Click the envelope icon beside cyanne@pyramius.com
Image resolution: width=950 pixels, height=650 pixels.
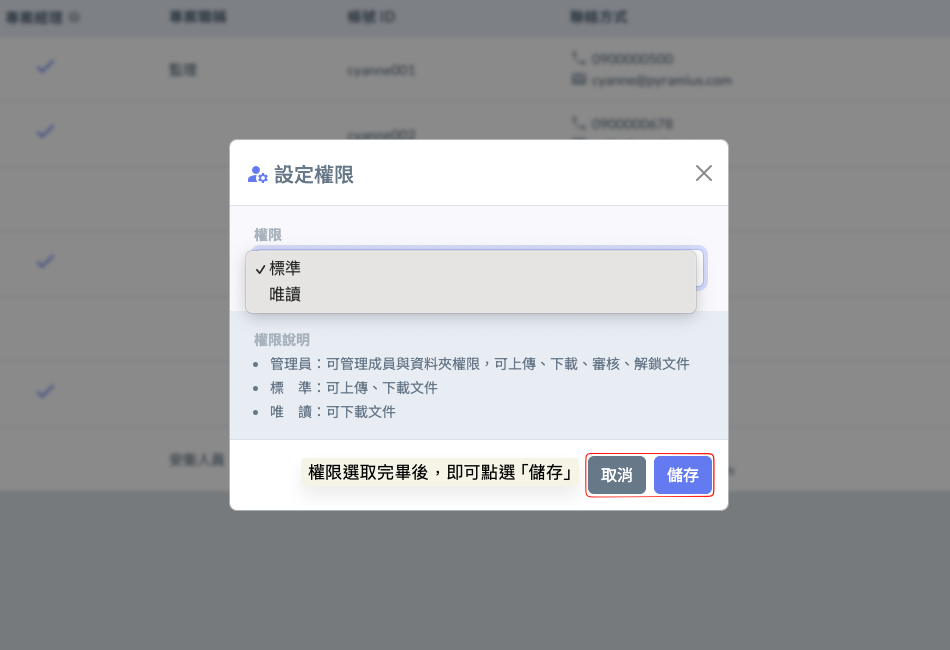coord(578,79)
